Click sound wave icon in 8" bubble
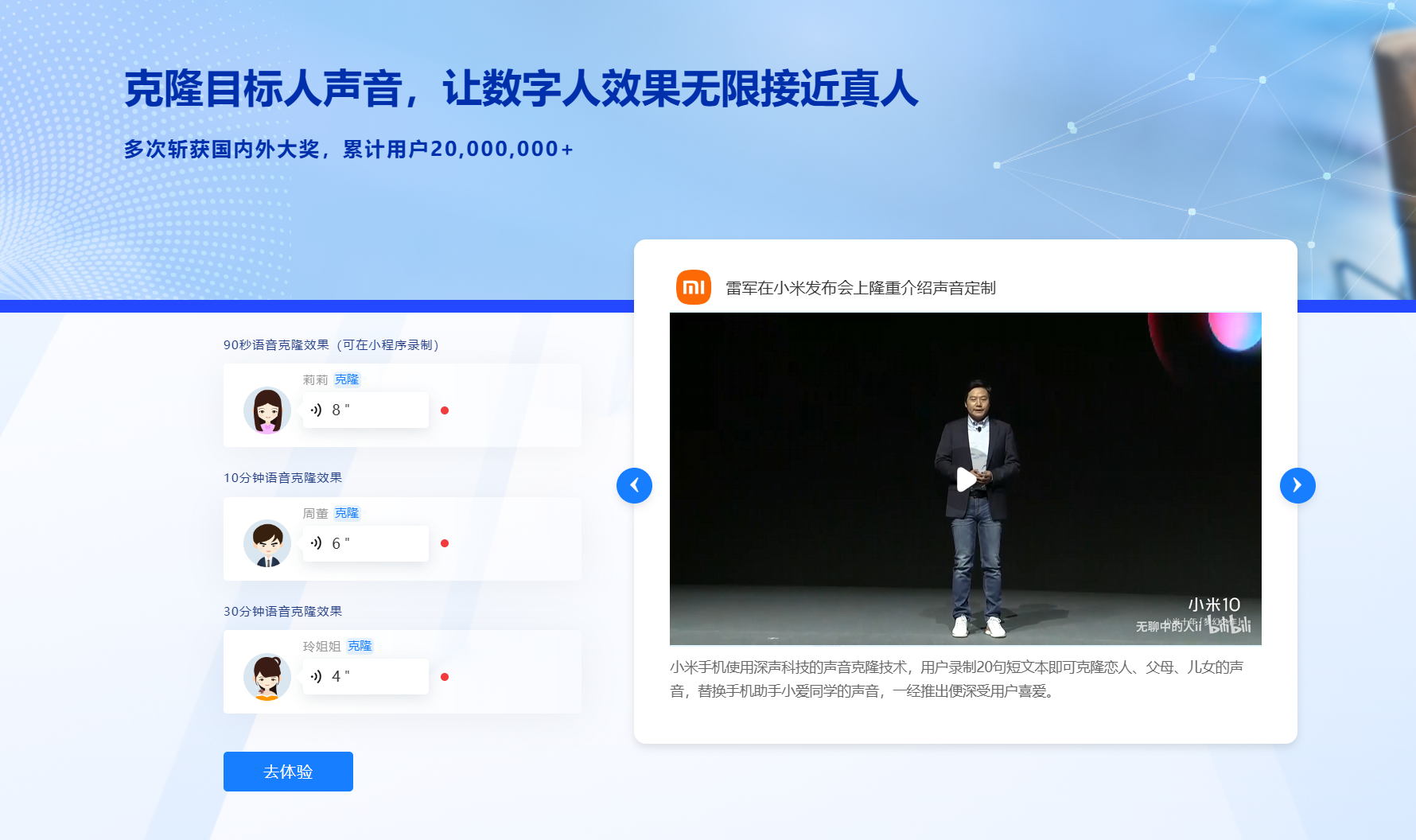The image size is (1416, 840). [316, 410]
